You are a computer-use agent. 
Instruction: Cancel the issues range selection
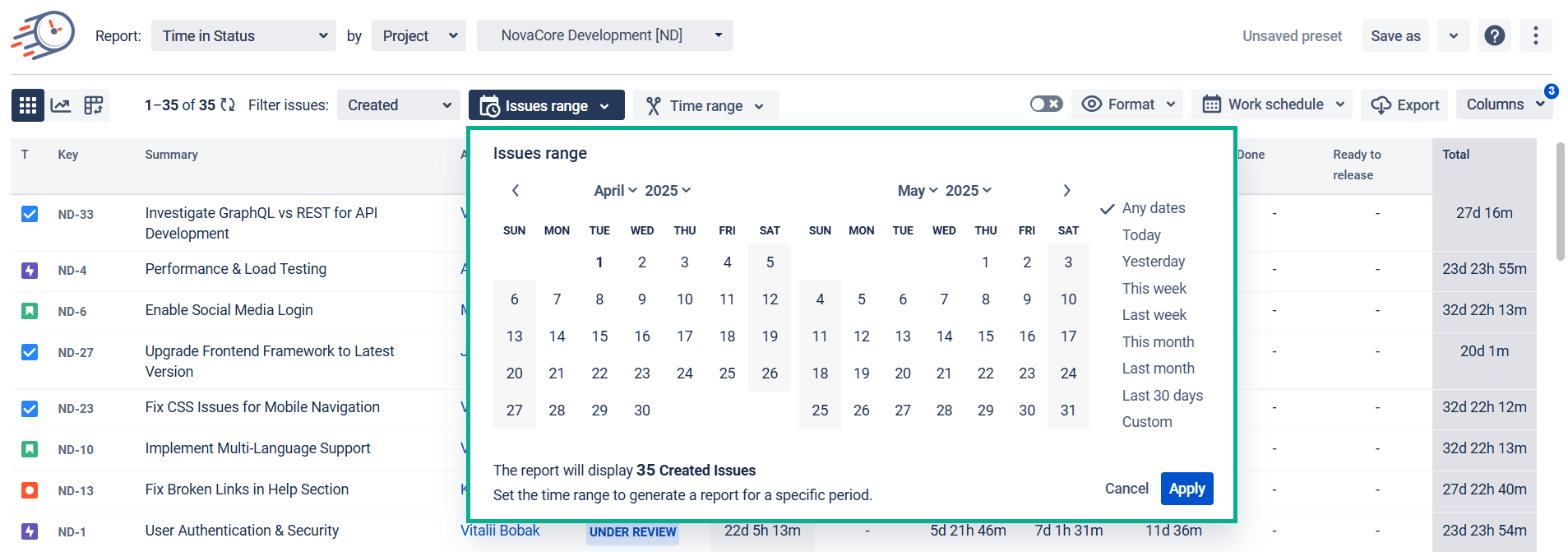point(1126,489)
